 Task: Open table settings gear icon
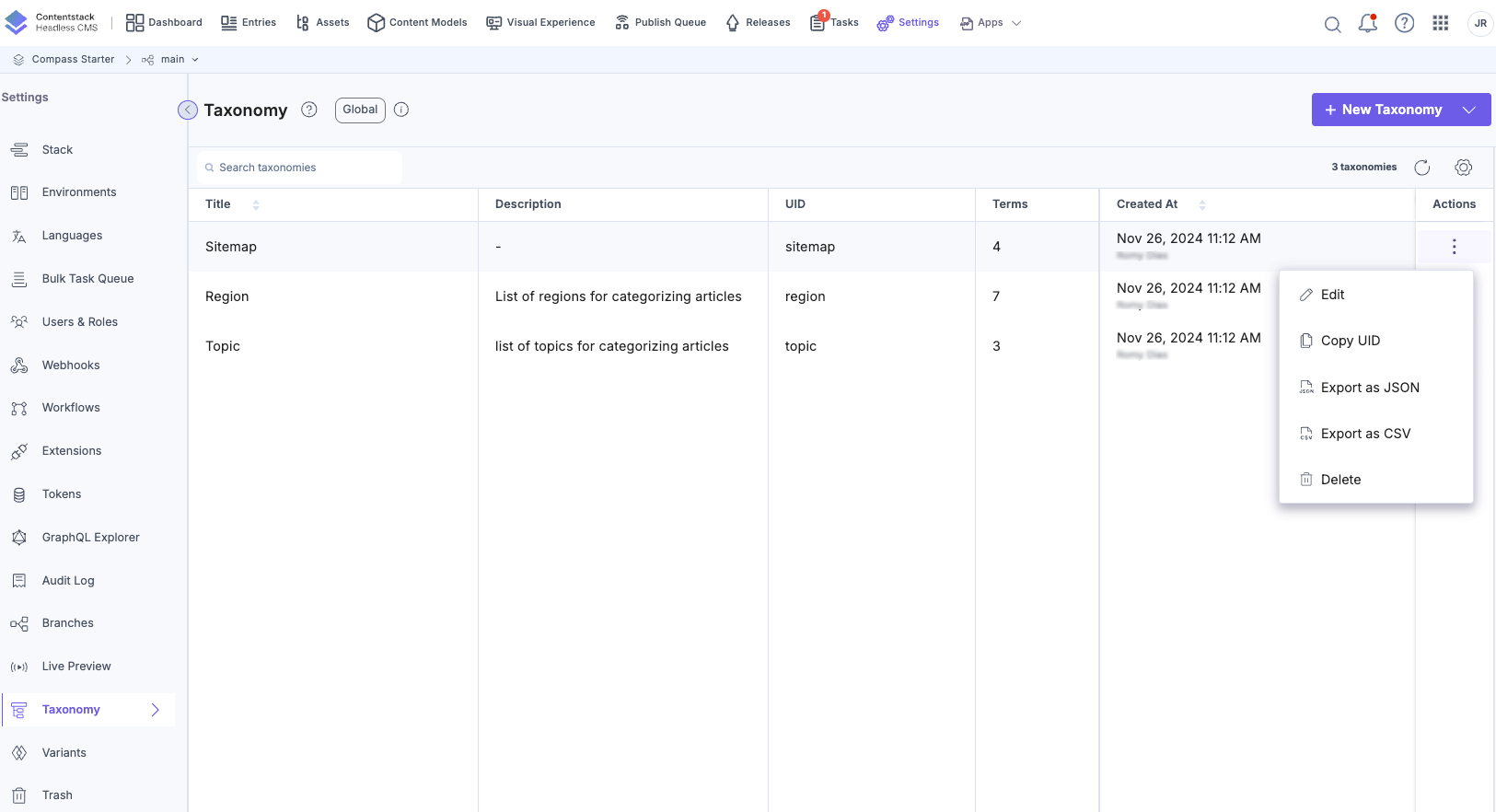point(1463,168)
